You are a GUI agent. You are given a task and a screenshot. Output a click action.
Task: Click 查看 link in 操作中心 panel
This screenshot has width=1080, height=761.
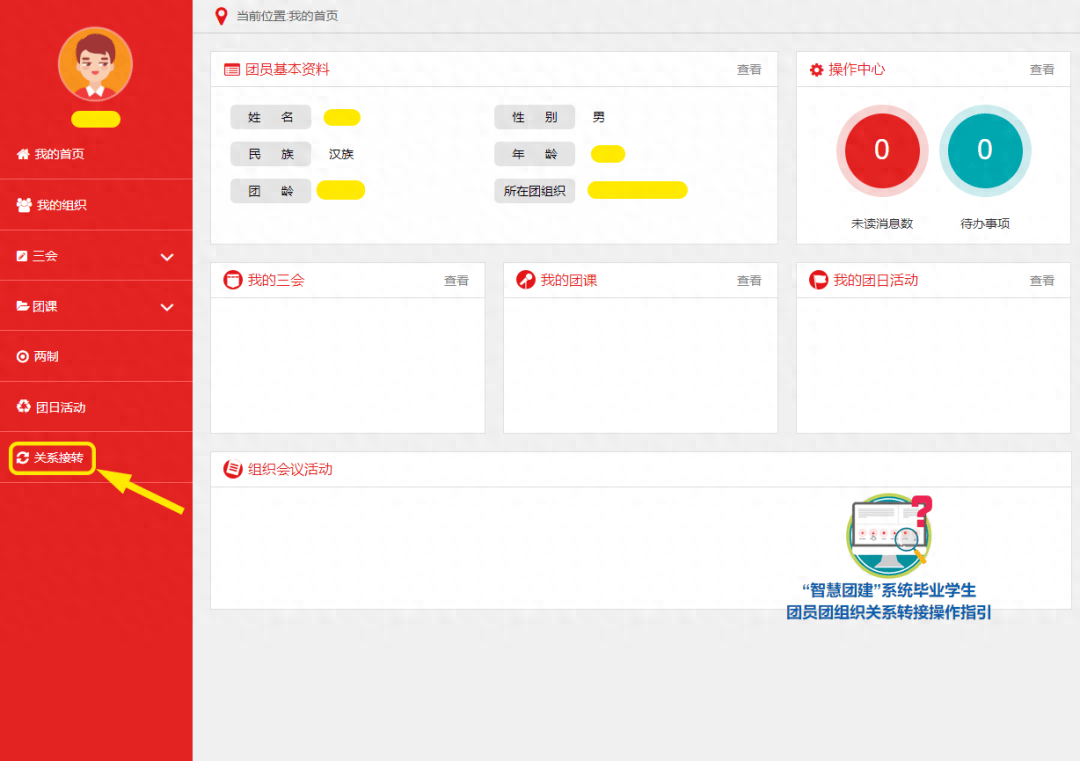[1042, 70]
